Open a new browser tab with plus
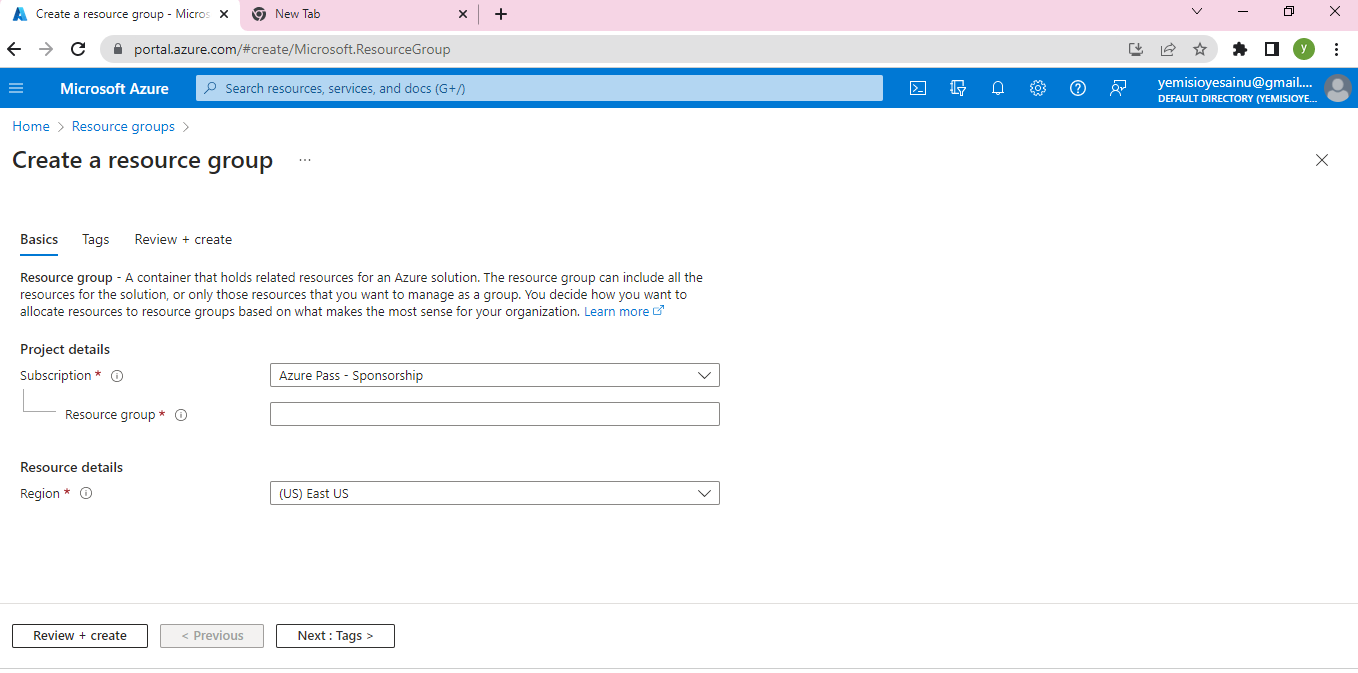1358x673 pixels. 501,14
